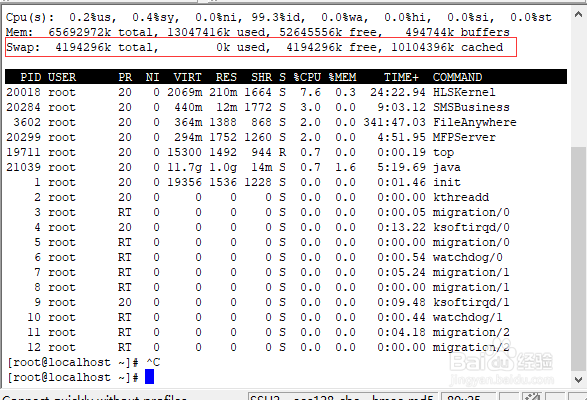Click the Swap: label
The image size is (587, 400).
tap(23, 47)
